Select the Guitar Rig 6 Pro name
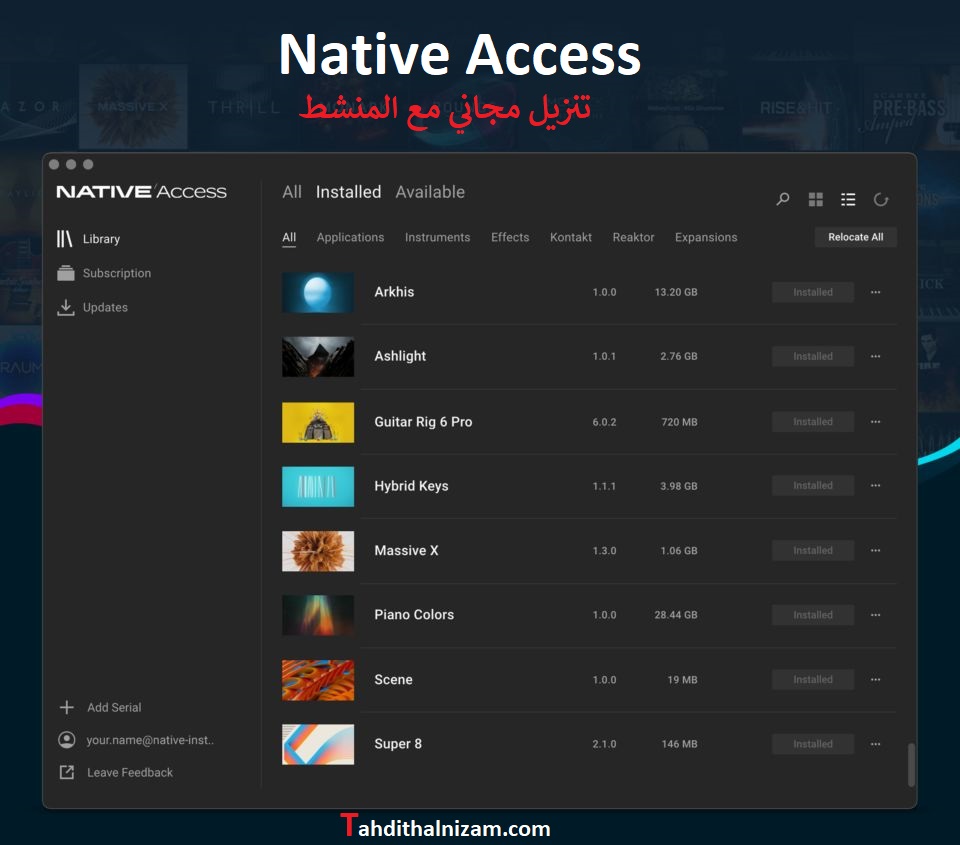Viewport: 960px width, 845px height. click(x=423, y=422)
